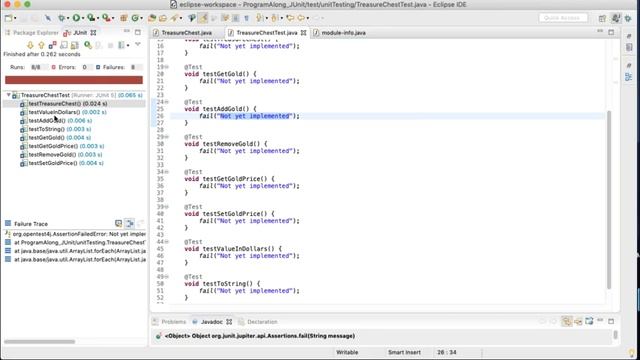
Task: Switch to Problems tab
Action: 169,322
